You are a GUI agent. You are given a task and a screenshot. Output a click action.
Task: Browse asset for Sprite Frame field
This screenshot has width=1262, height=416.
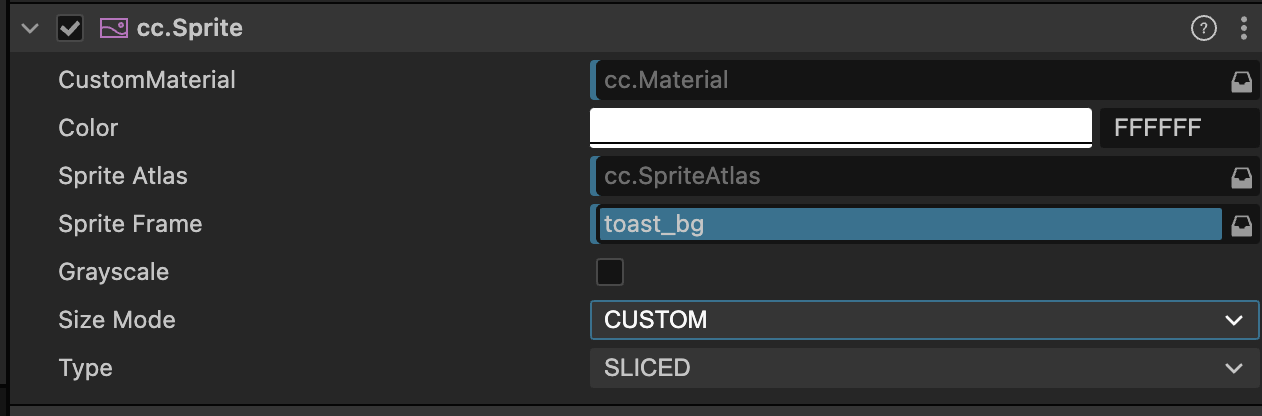(x=1241, y=225)
